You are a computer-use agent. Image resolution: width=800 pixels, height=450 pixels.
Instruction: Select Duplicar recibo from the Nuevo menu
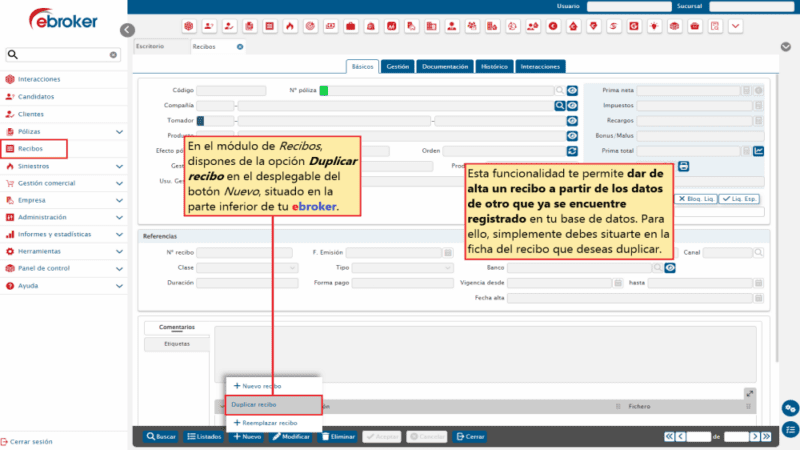tap(273, 405)
